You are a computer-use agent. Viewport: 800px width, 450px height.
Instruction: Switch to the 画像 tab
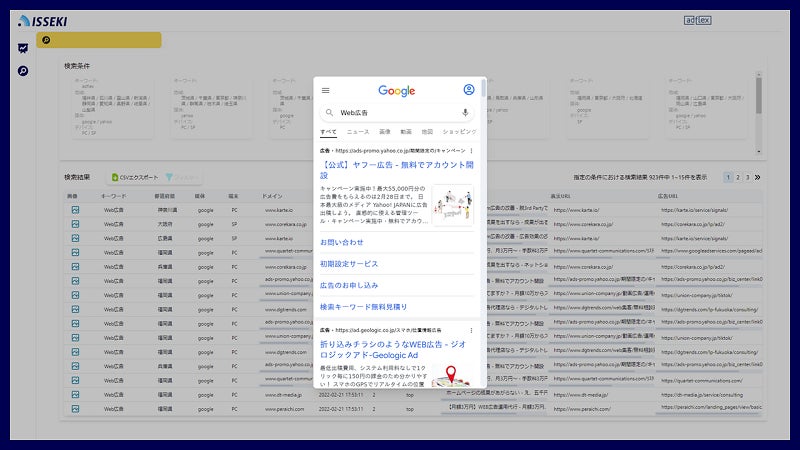tap(385, 132)
